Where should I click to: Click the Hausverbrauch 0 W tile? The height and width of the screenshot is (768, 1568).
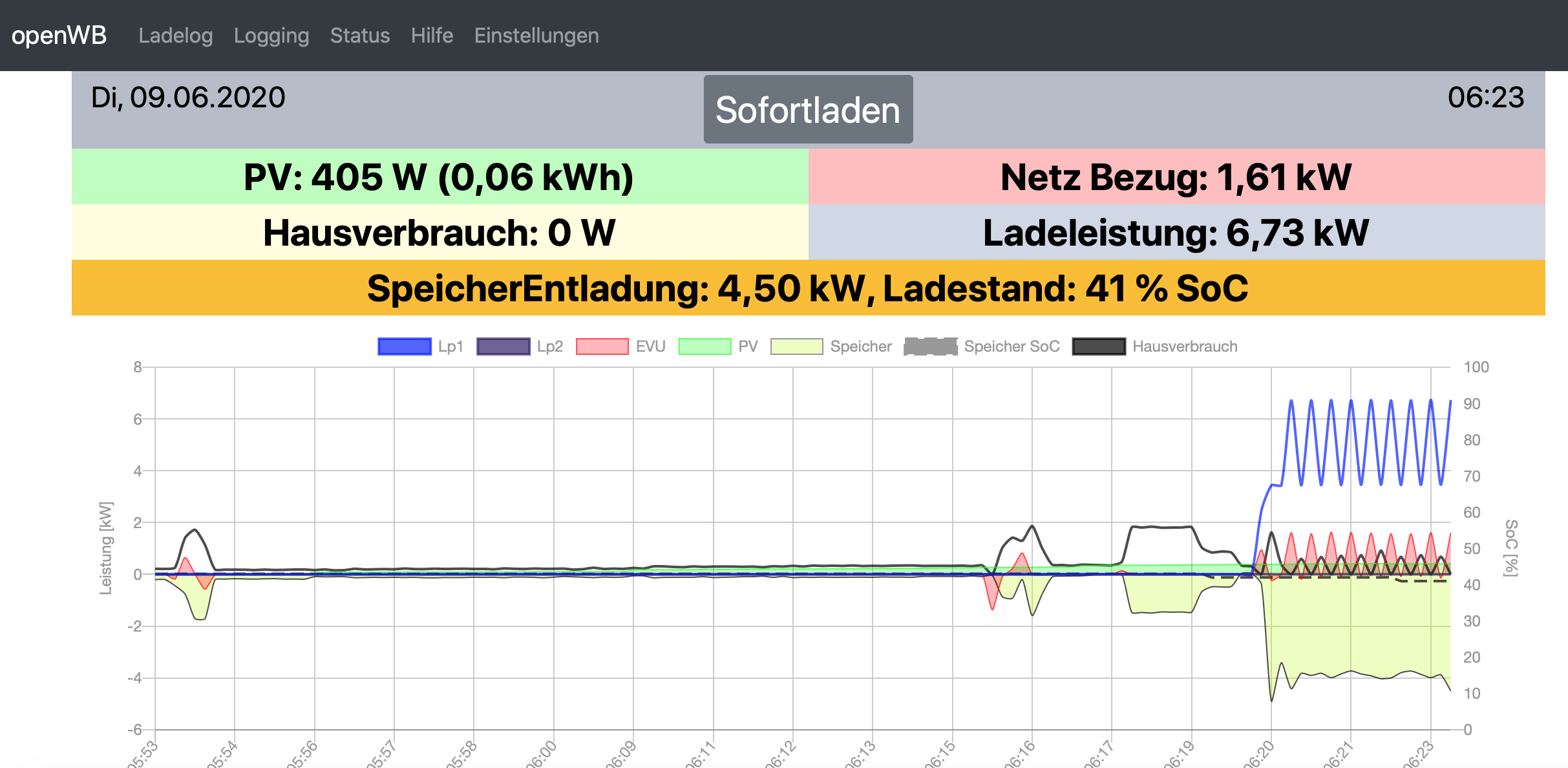click(x=440, y=233)
